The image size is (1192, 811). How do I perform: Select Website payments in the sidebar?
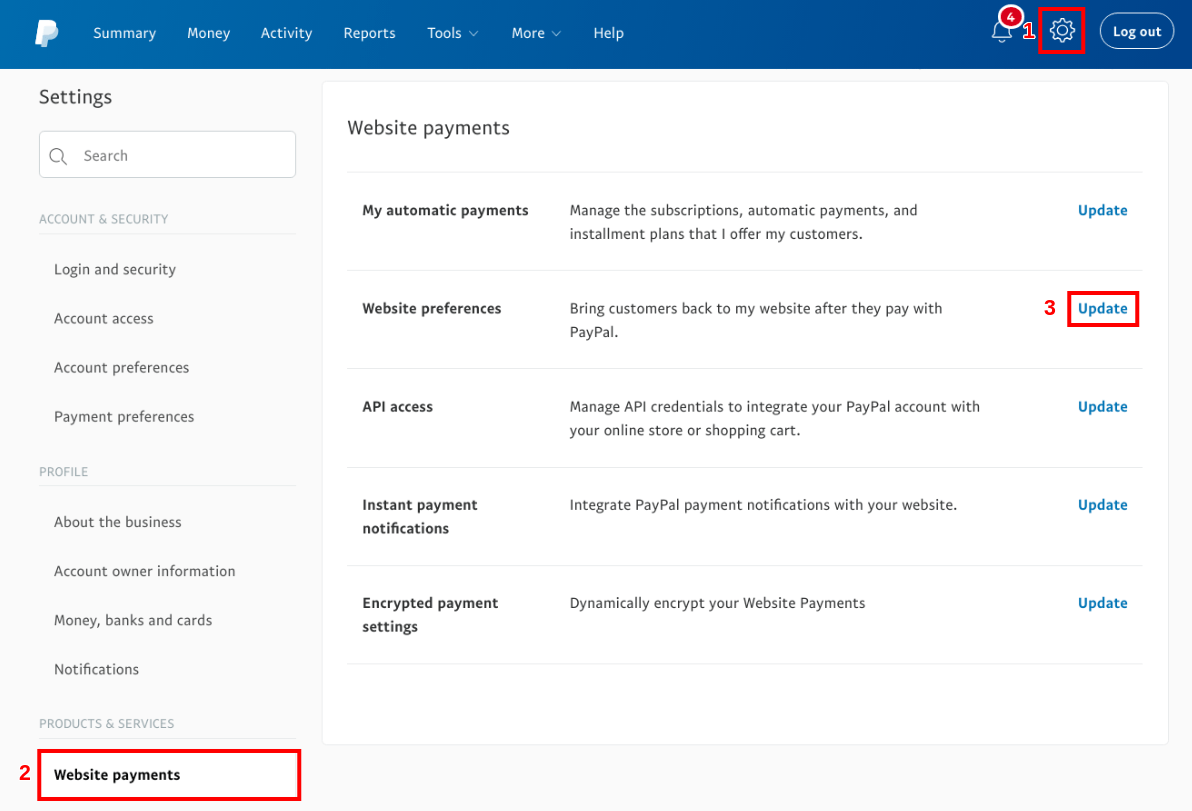click(x=117, y=775)
